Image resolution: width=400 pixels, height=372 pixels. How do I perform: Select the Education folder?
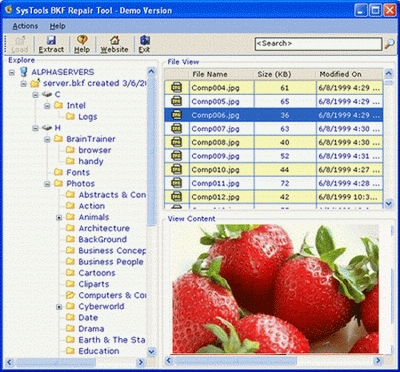point(99,351)
